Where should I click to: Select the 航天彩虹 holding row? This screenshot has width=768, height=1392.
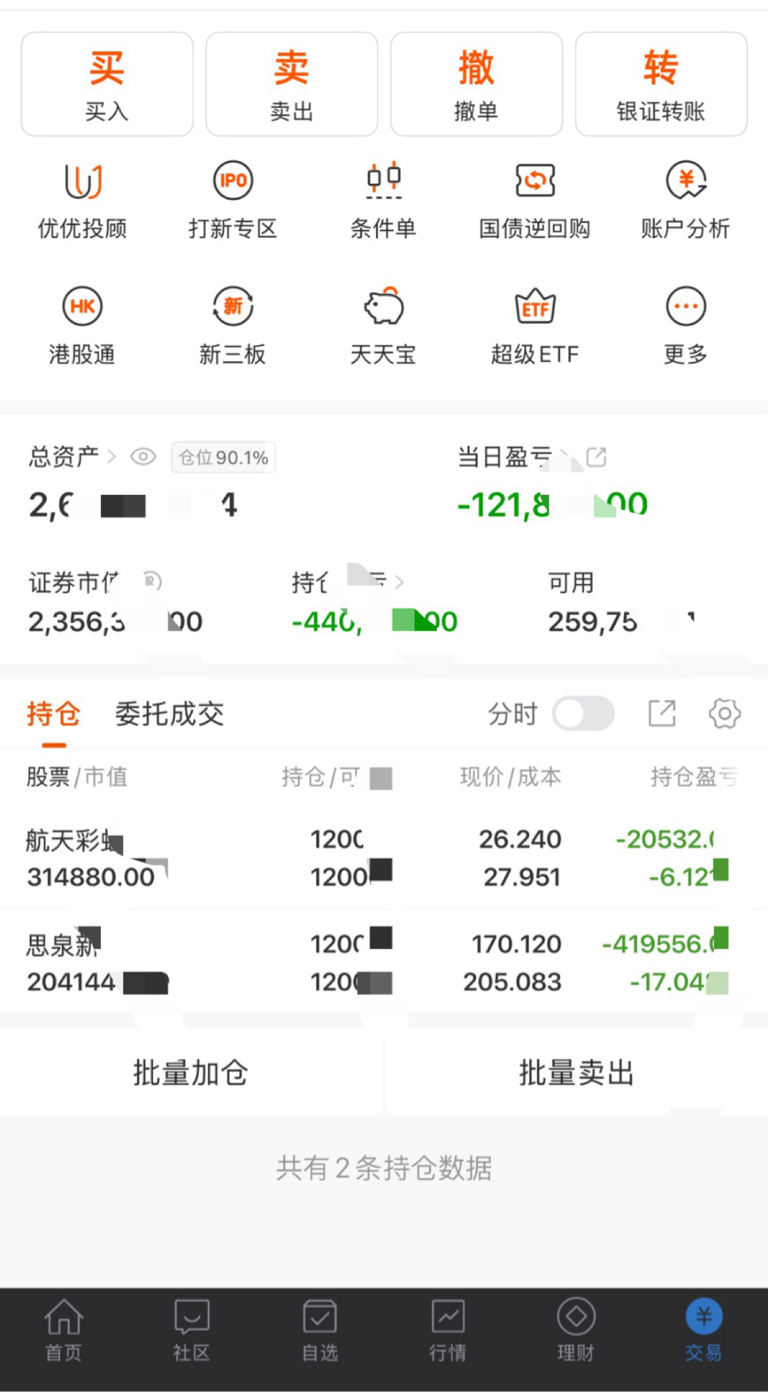tap(384, 858)
